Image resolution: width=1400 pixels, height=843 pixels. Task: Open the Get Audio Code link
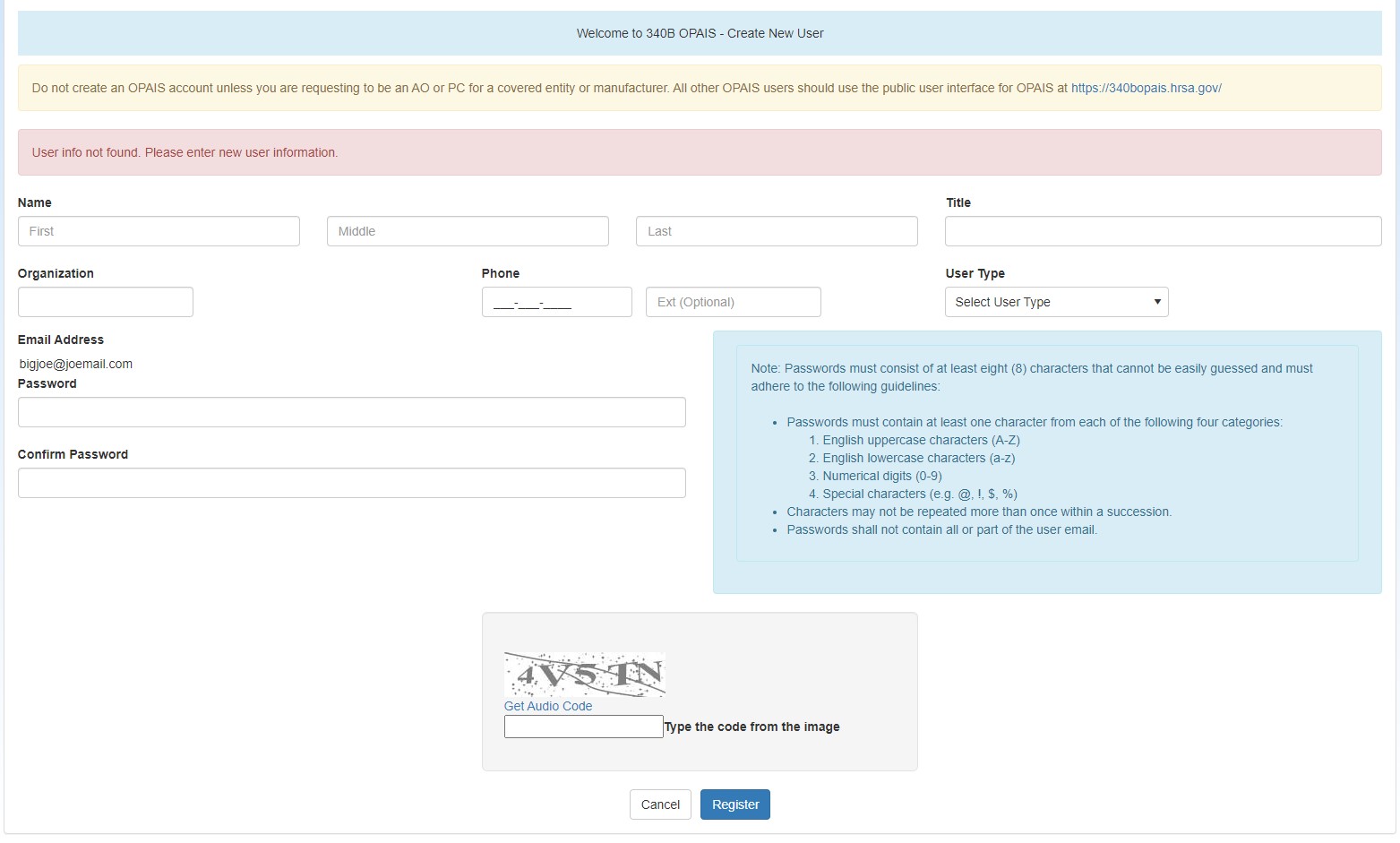[x=548, y=706]
